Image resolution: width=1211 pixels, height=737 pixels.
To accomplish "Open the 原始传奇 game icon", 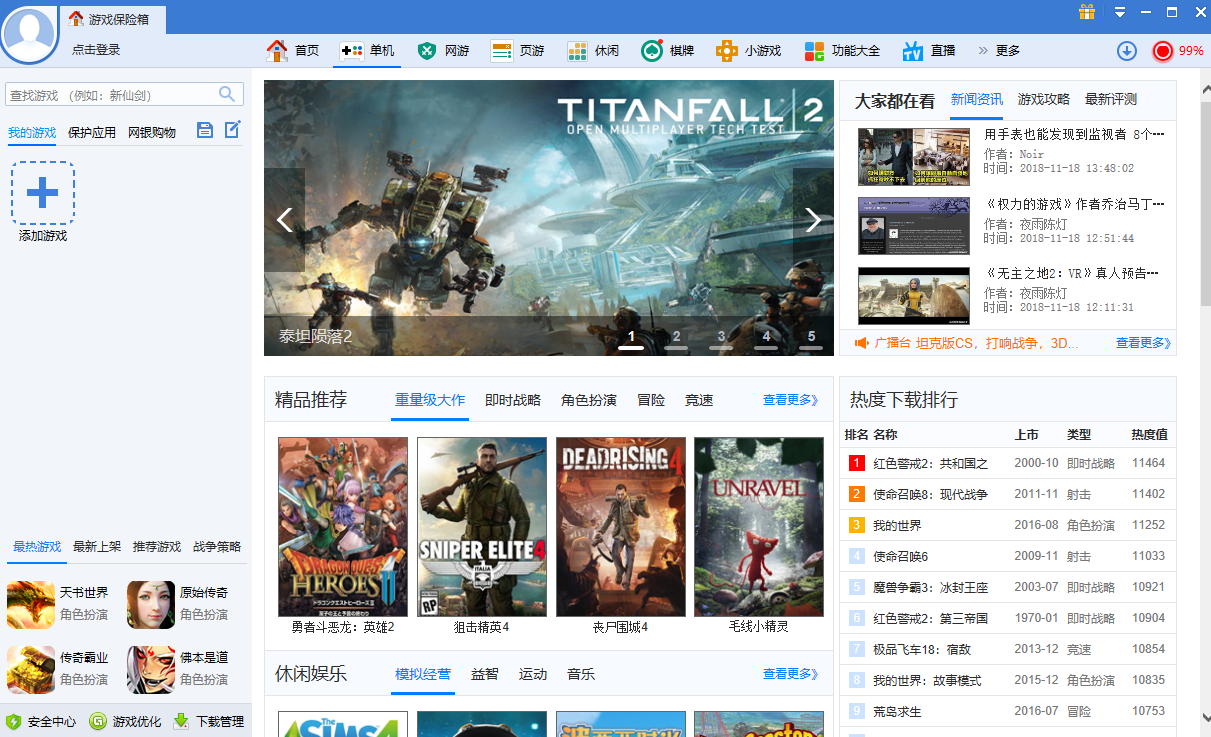I will tap(151, 604).
